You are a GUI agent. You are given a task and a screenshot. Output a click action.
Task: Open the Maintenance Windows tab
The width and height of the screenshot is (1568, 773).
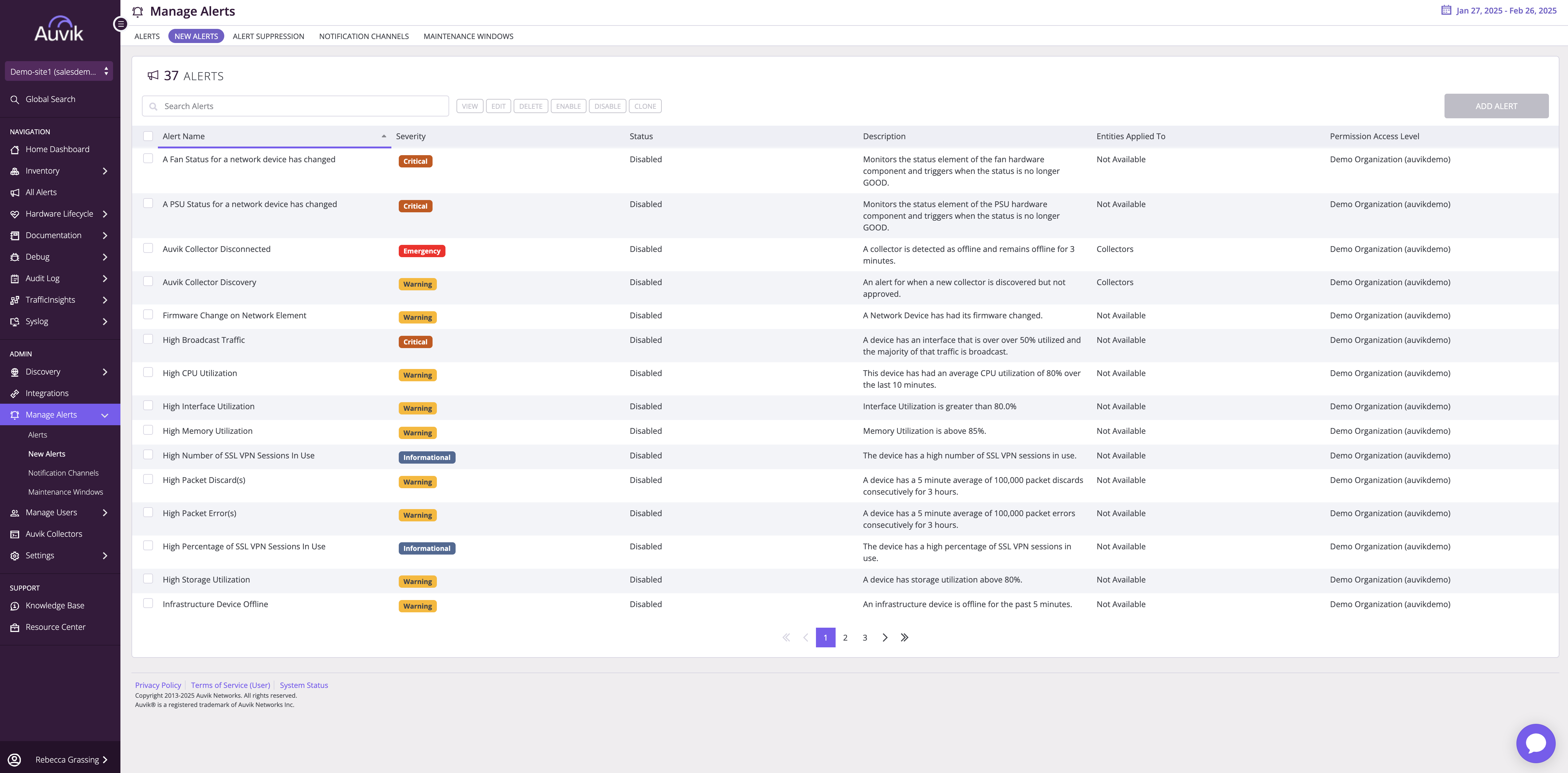[x=468, y=37]
